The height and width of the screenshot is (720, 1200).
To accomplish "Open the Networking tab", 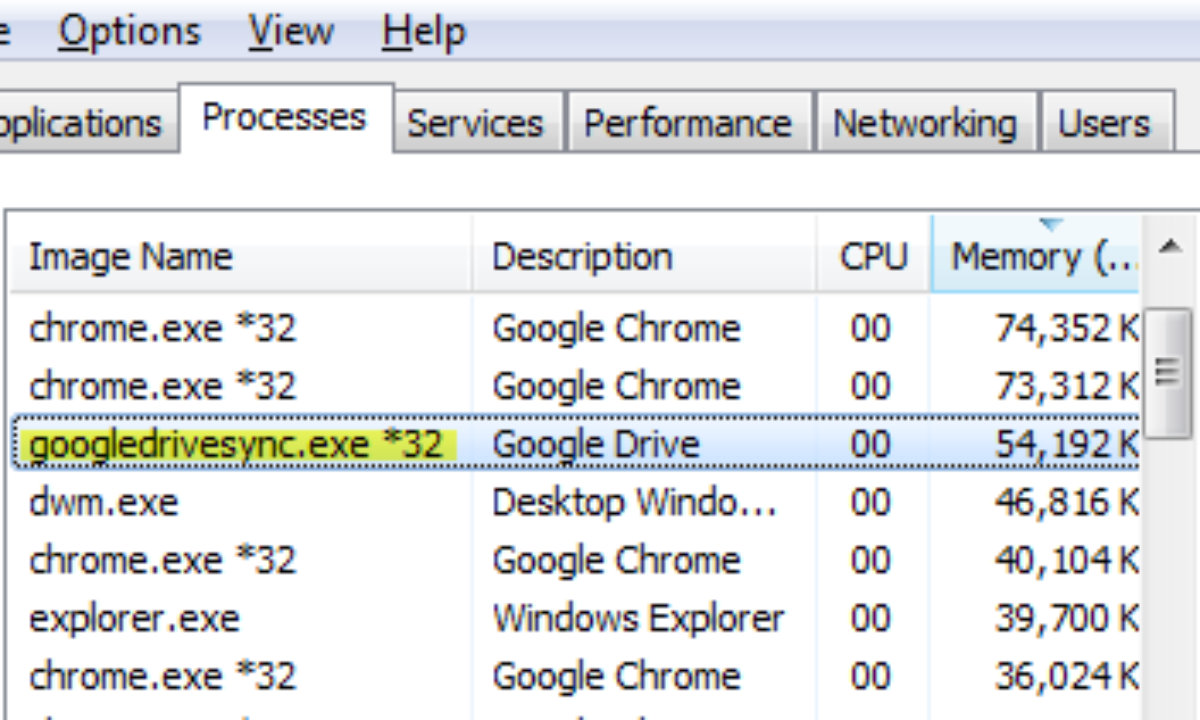I will (x=924, y=124).
